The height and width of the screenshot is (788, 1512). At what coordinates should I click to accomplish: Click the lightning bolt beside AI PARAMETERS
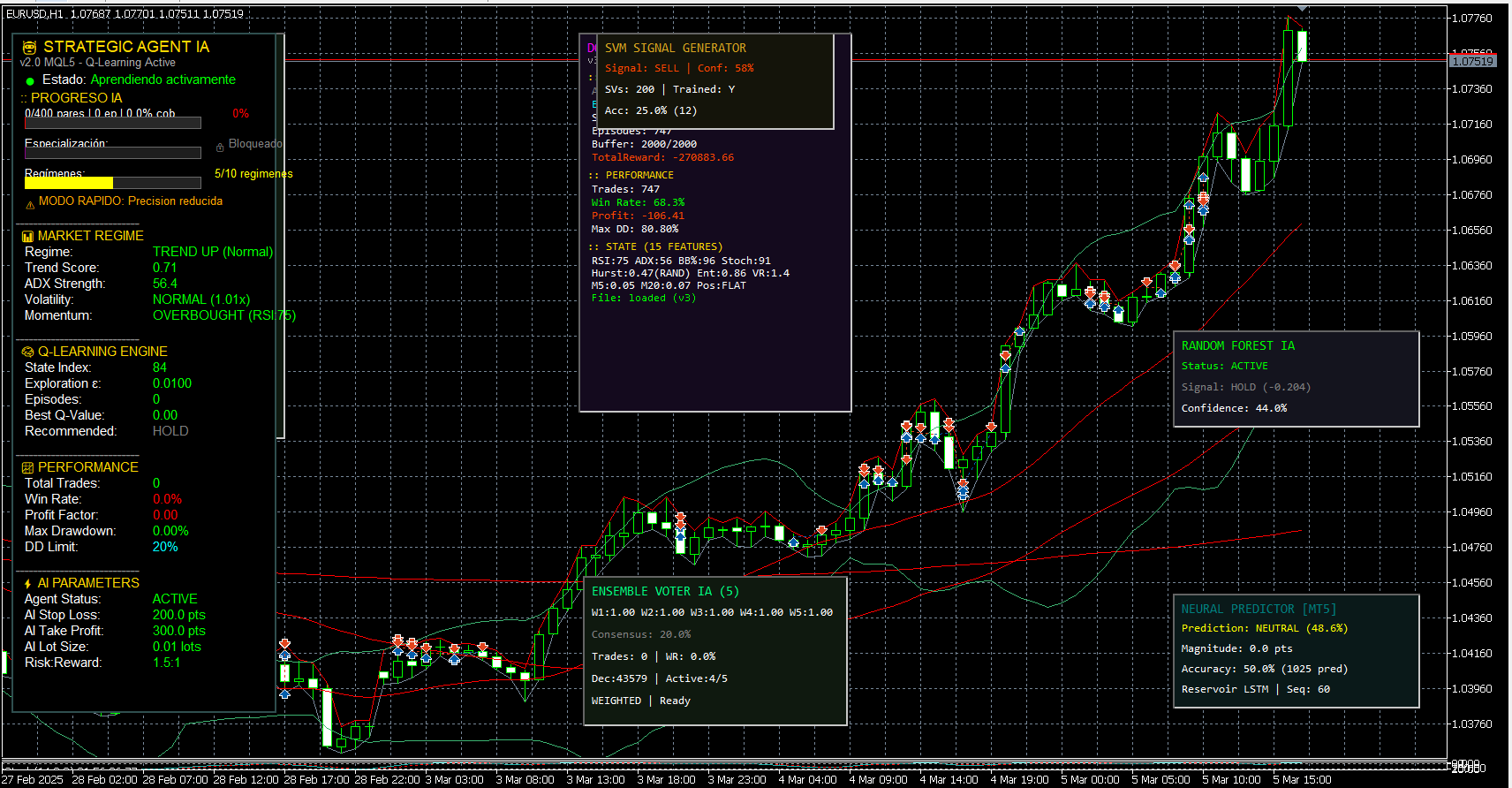click(27, 584)
